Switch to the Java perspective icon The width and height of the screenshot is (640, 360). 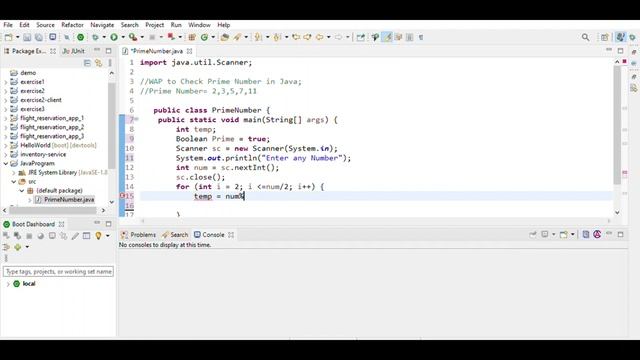[x=620, y=37]
